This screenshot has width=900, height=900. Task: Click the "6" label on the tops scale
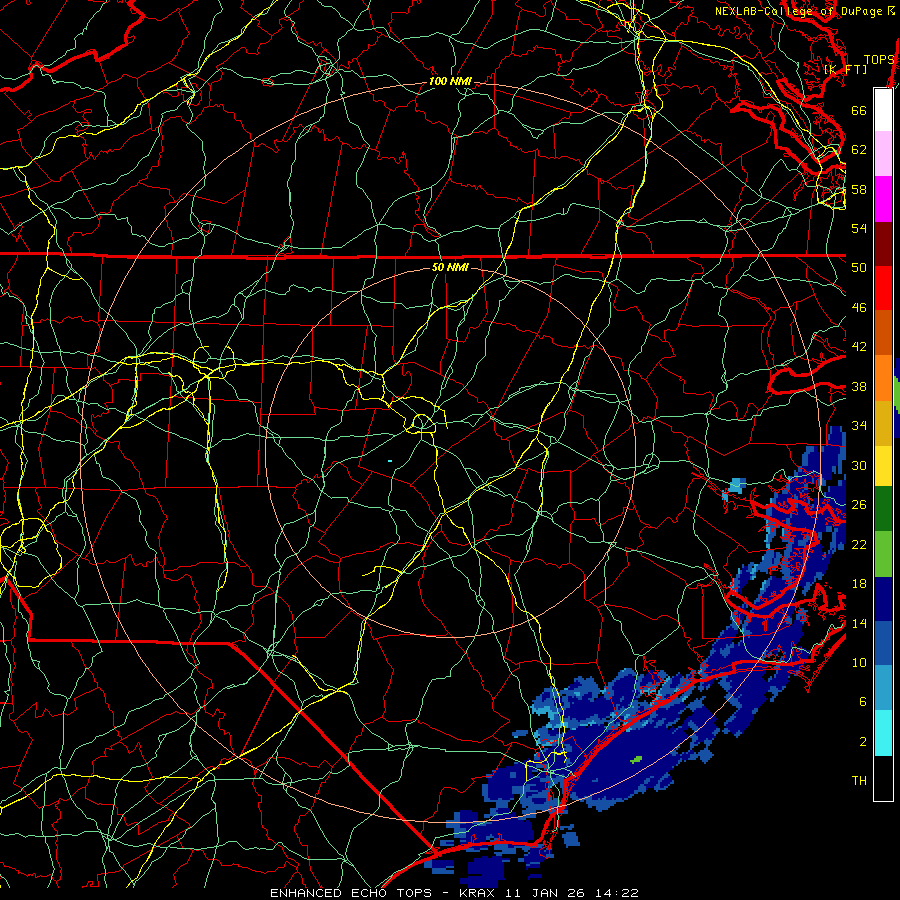coord(862,702)
